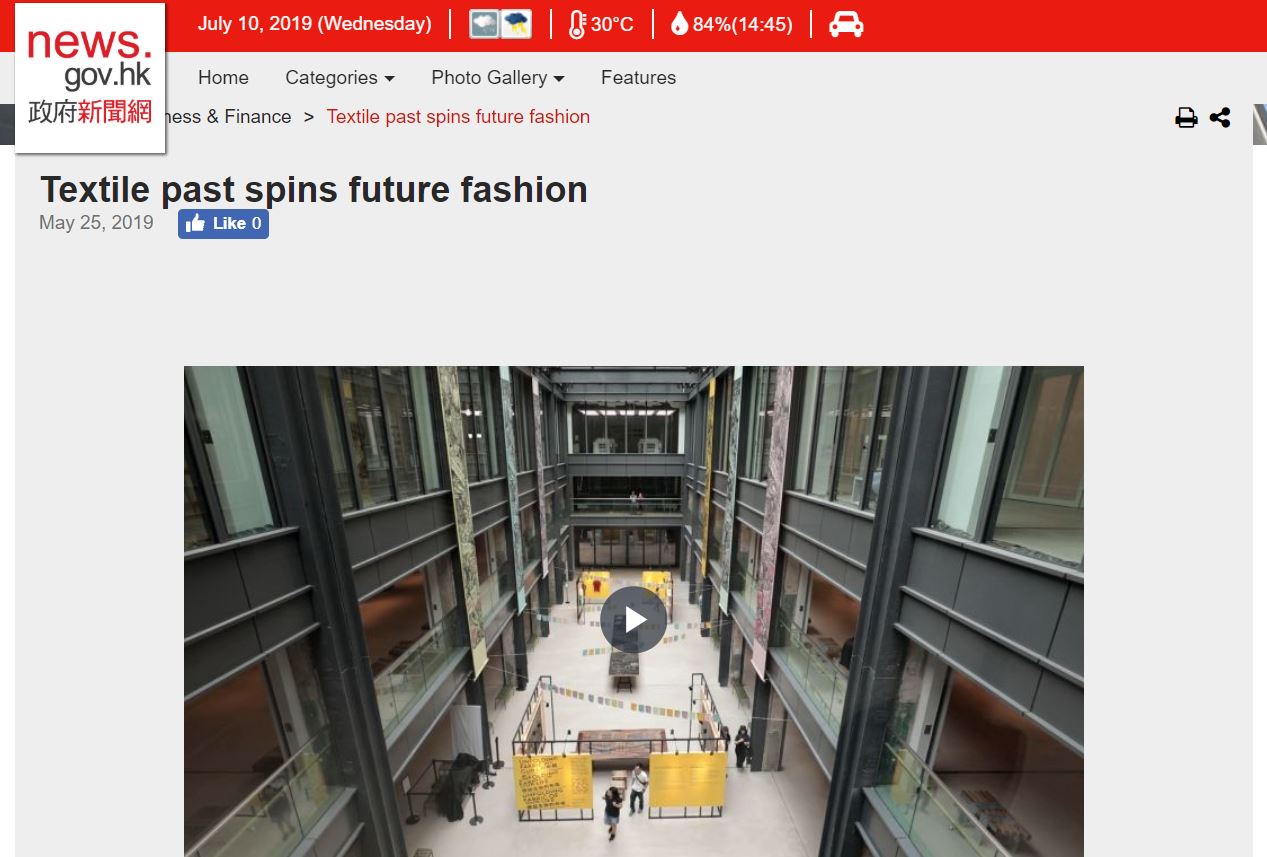Click the article headline title
1267x857 pixels.
(x=313, y=190)
